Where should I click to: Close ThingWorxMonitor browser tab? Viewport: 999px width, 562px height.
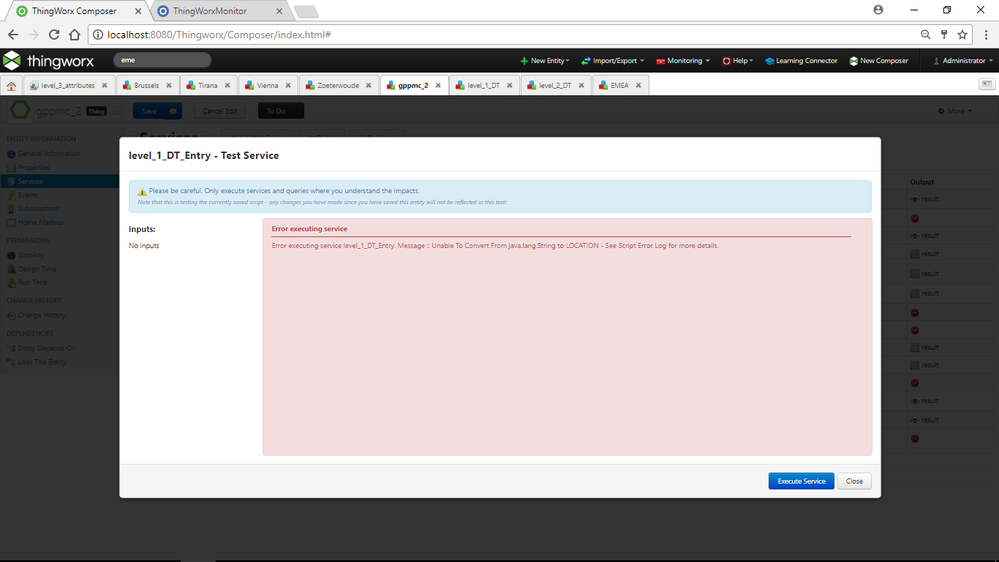279,11
